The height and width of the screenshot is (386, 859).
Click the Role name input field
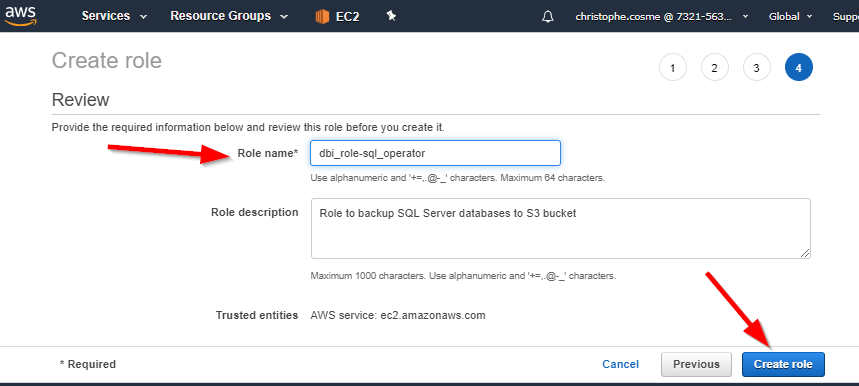[436, 153]
